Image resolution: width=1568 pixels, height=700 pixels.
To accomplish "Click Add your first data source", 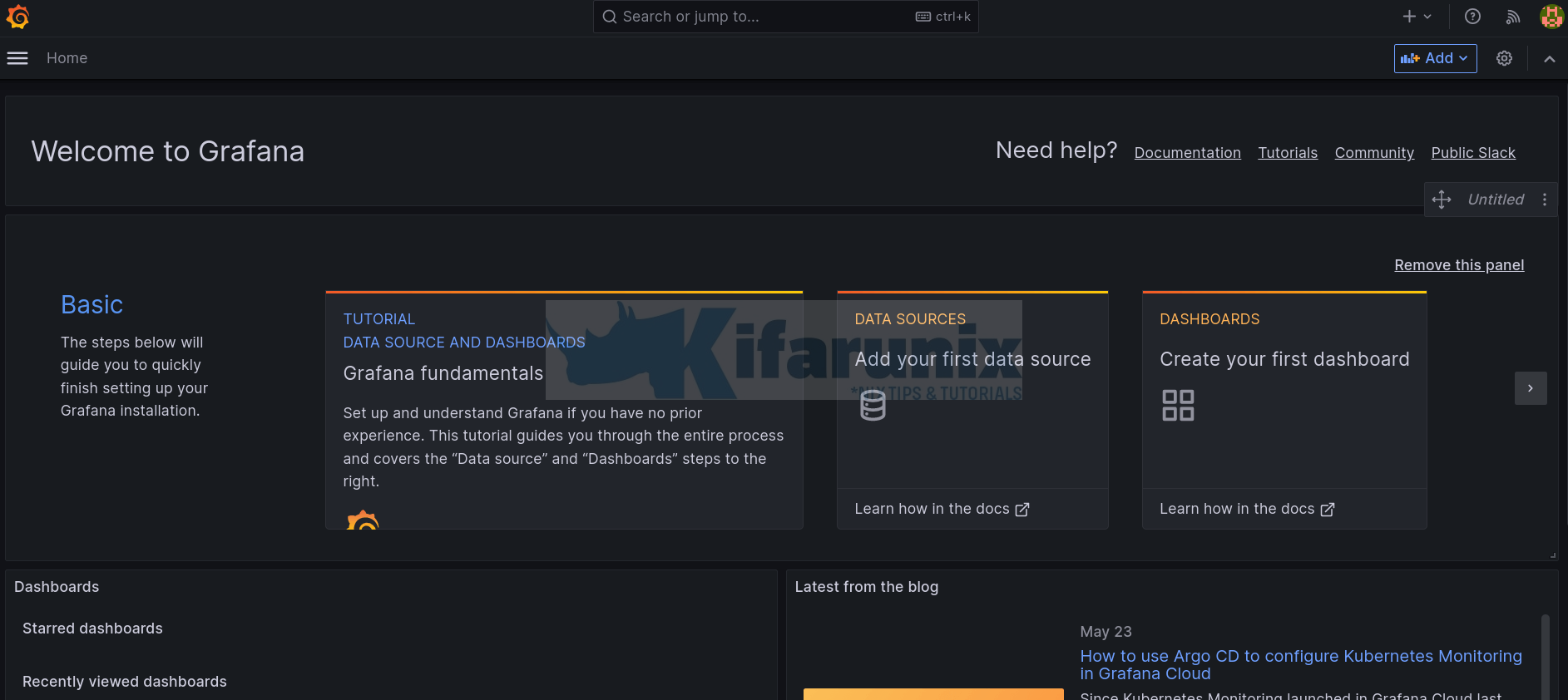I will click(972, 359).
